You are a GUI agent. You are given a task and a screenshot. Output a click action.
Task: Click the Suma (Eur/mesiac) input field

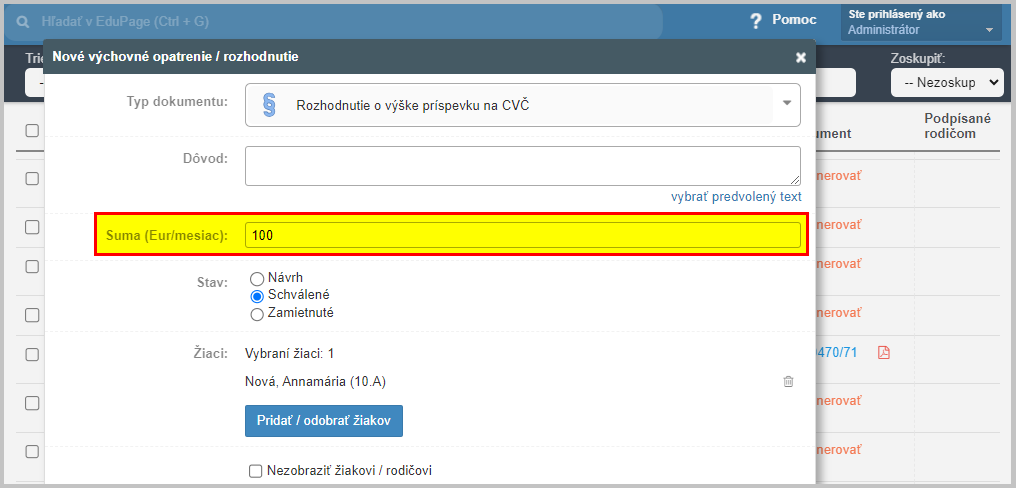tap(522, 235)
